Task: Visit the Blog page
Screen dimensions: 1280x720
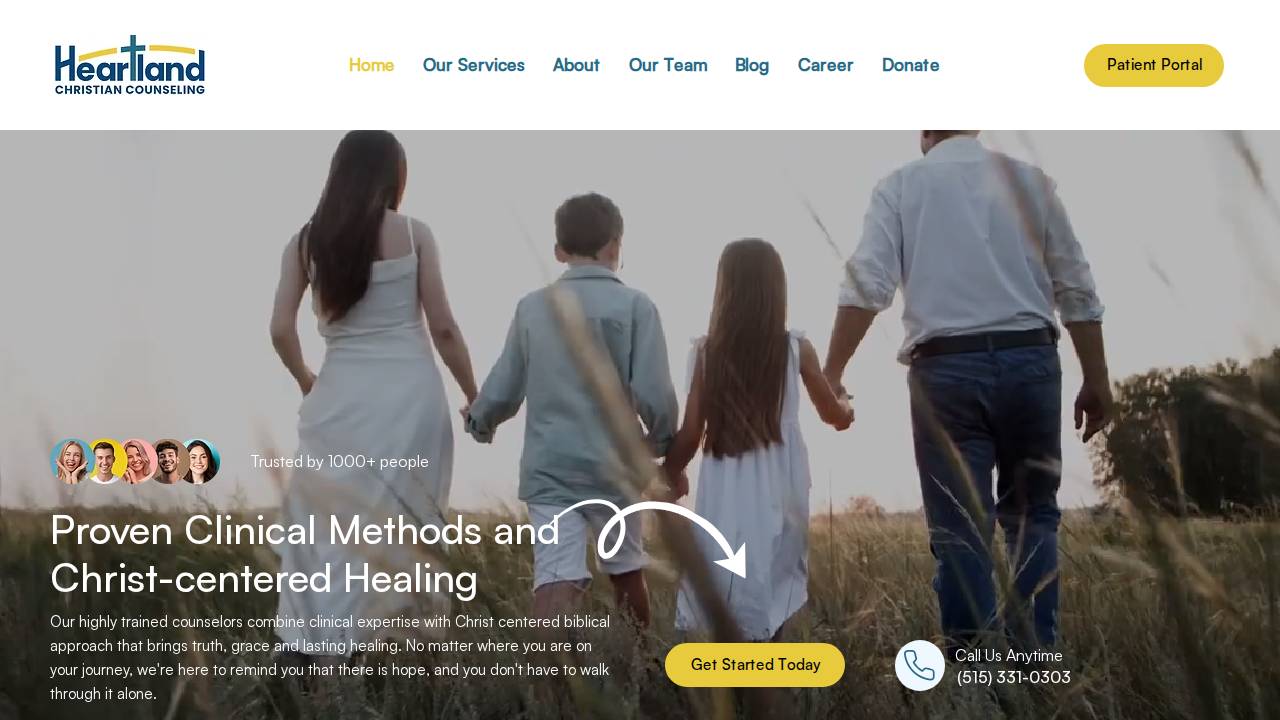Action: 752,65
